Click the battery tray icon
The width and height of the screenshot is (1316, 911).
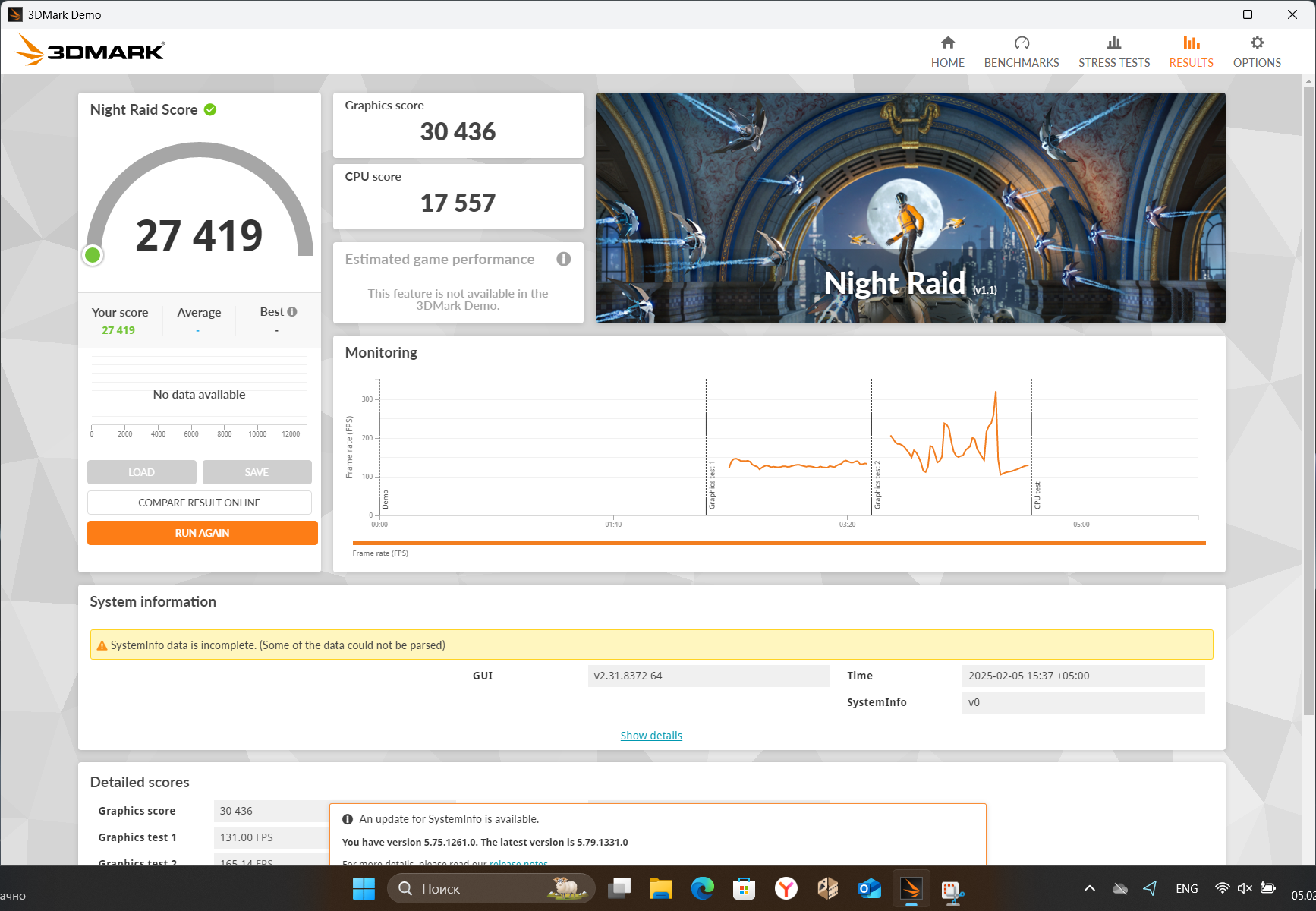click(x=1267, y=887)
